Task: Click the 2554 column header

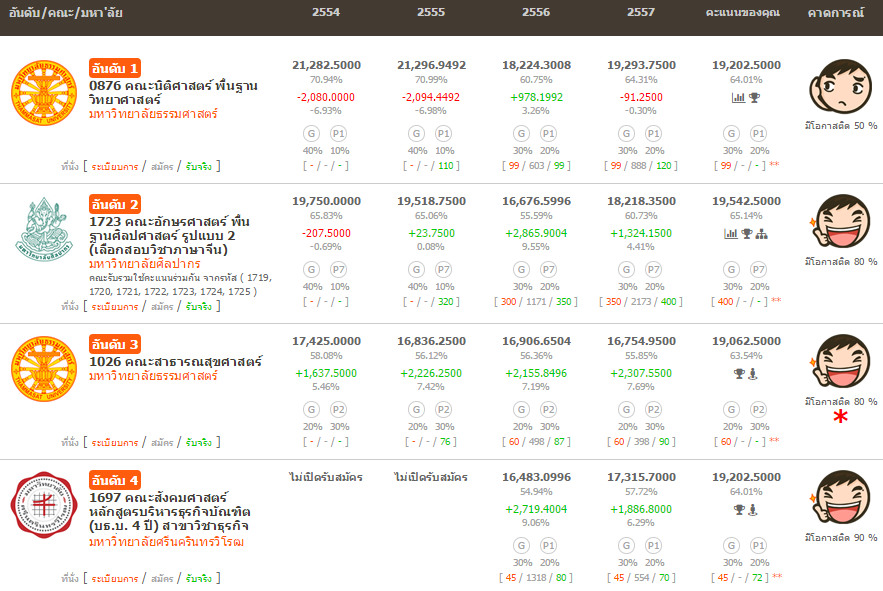Action: point(326,12)
